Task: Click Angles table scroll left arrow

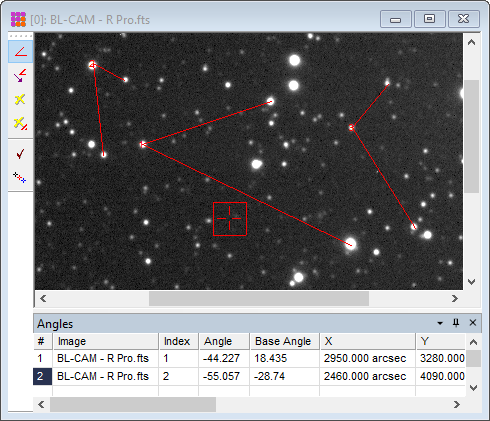Action: click(41, 404)
